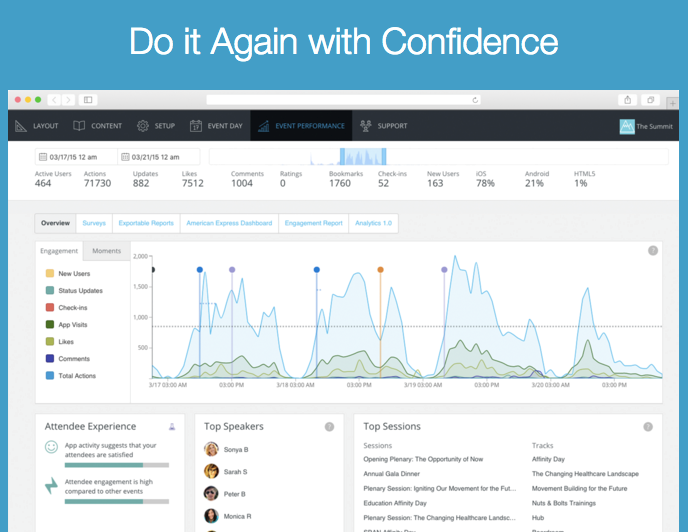
Task: Open the end date picker field
Action: 158,157
